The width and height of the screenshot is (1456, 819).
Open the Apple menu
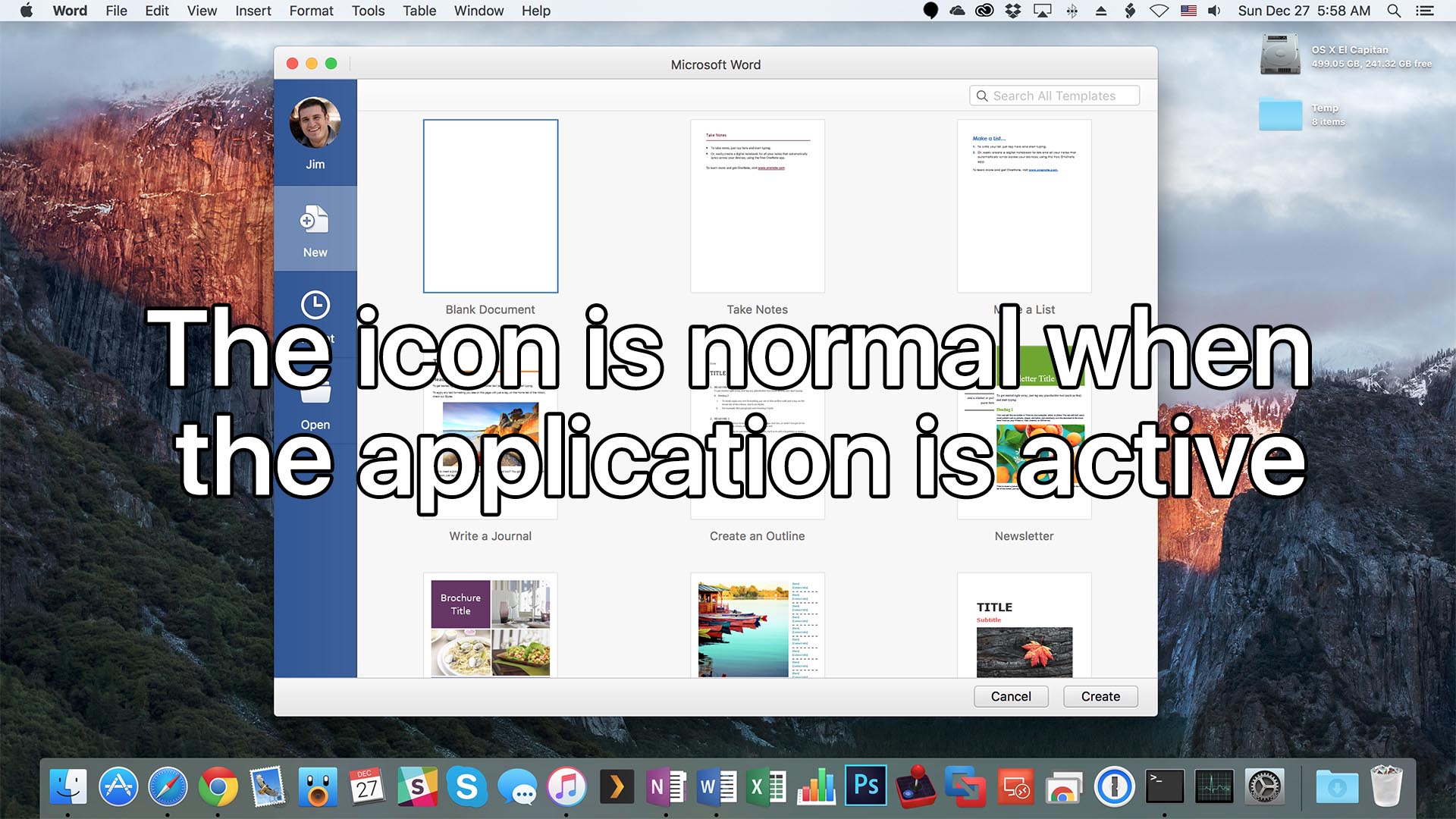[26, 11]
